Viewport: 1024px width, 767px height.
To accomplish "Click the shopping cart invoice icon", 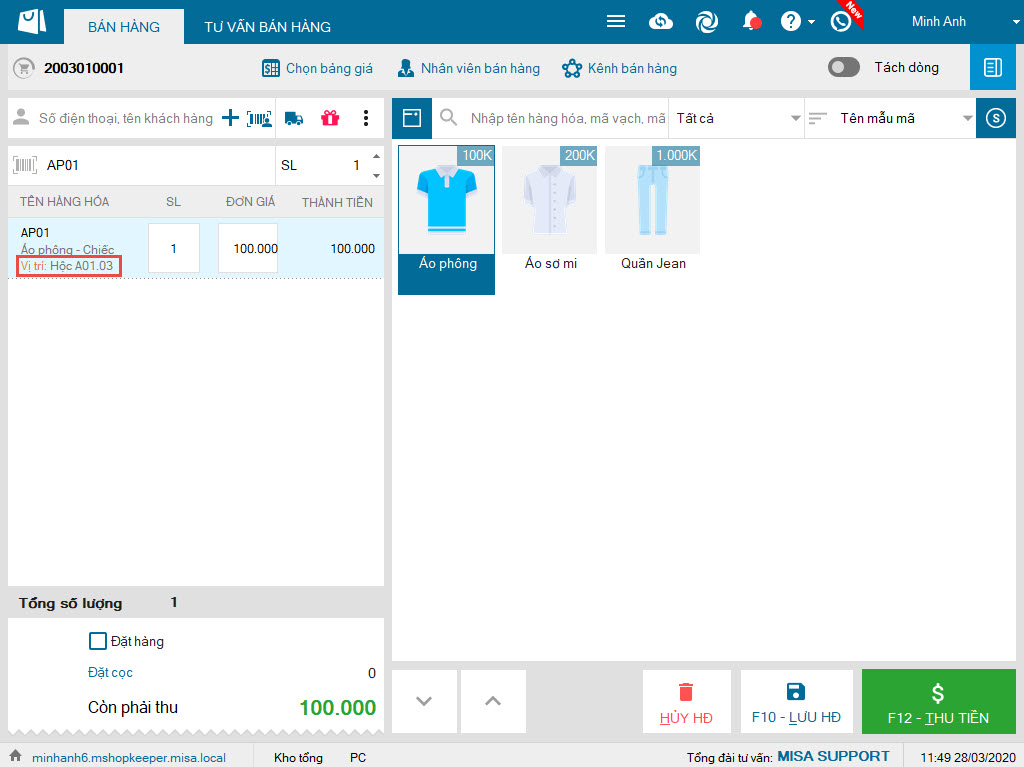I will [x=24, y=68].
